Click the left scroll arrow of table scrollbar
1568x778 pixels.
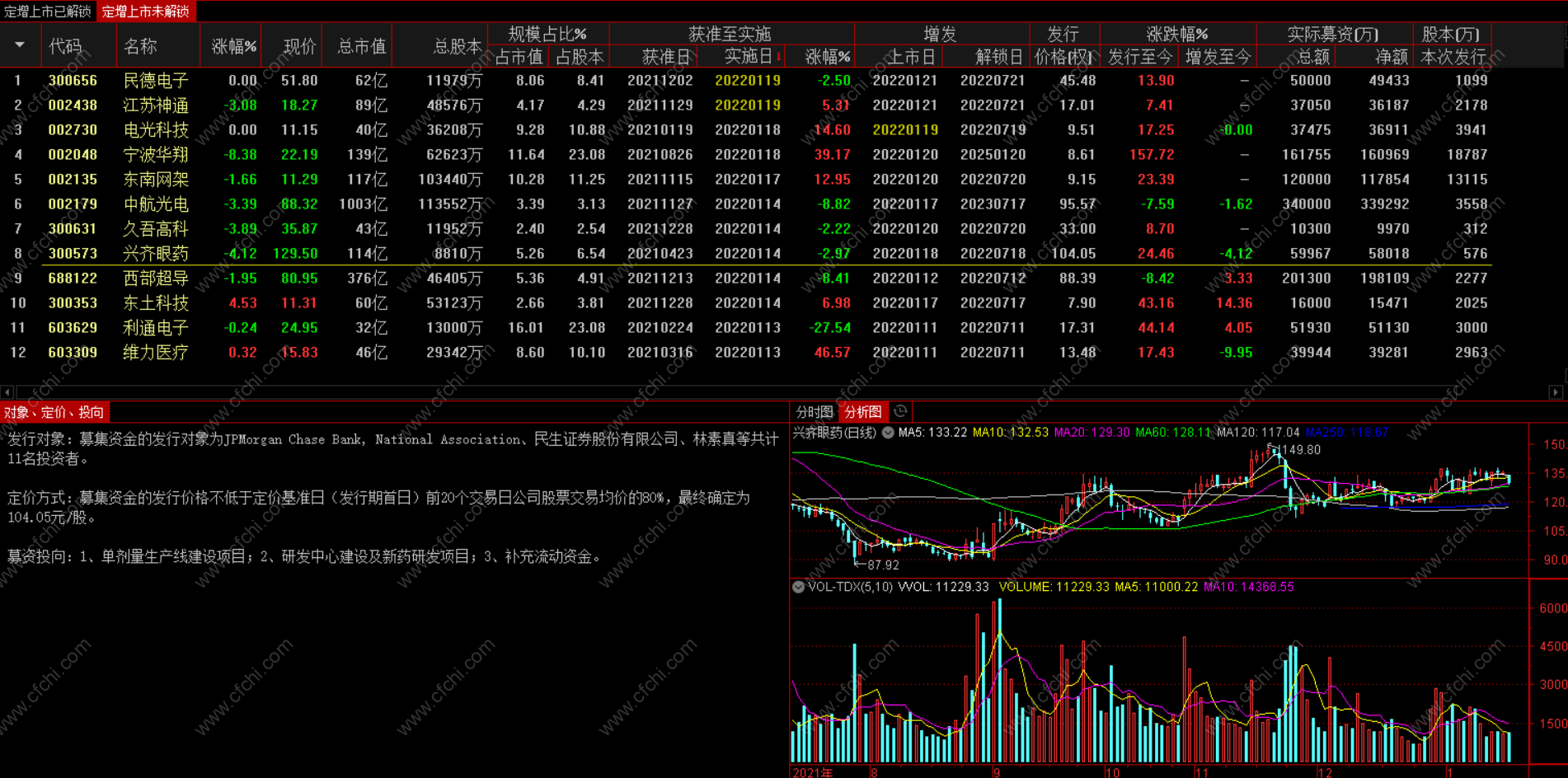pyautogui.click(x=7, y=392)
